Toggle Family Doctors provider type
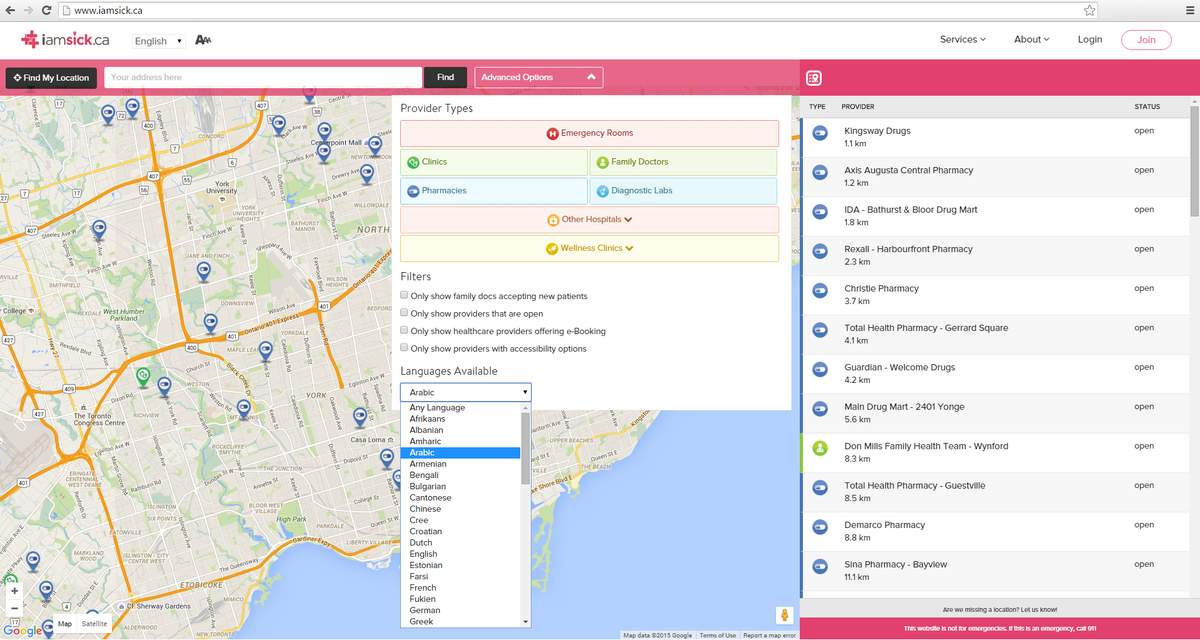Image resolution: width=1200 pixels, height=640 pixels. [x=683, y=162]
